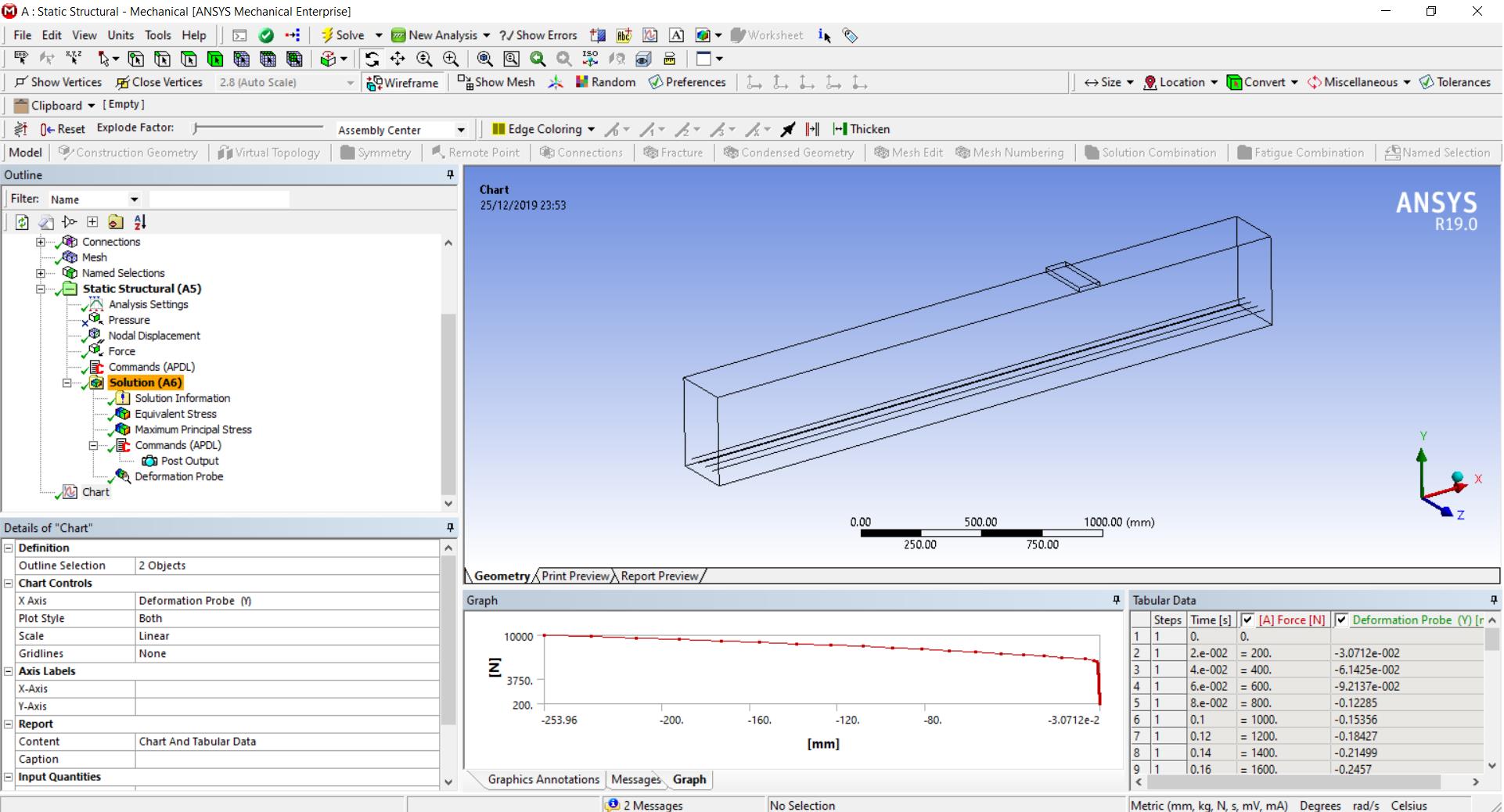This screenshot has width=1504, height=812.
Task: Select the Pan tool icon
Action: click(398, 59)
